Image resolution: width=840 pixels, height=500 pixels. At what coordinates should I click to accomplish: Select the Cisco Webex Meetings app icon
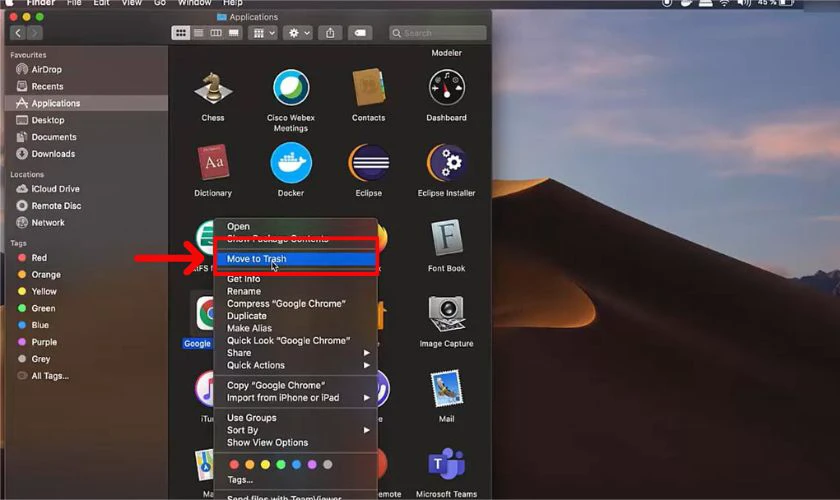(291, 88)
